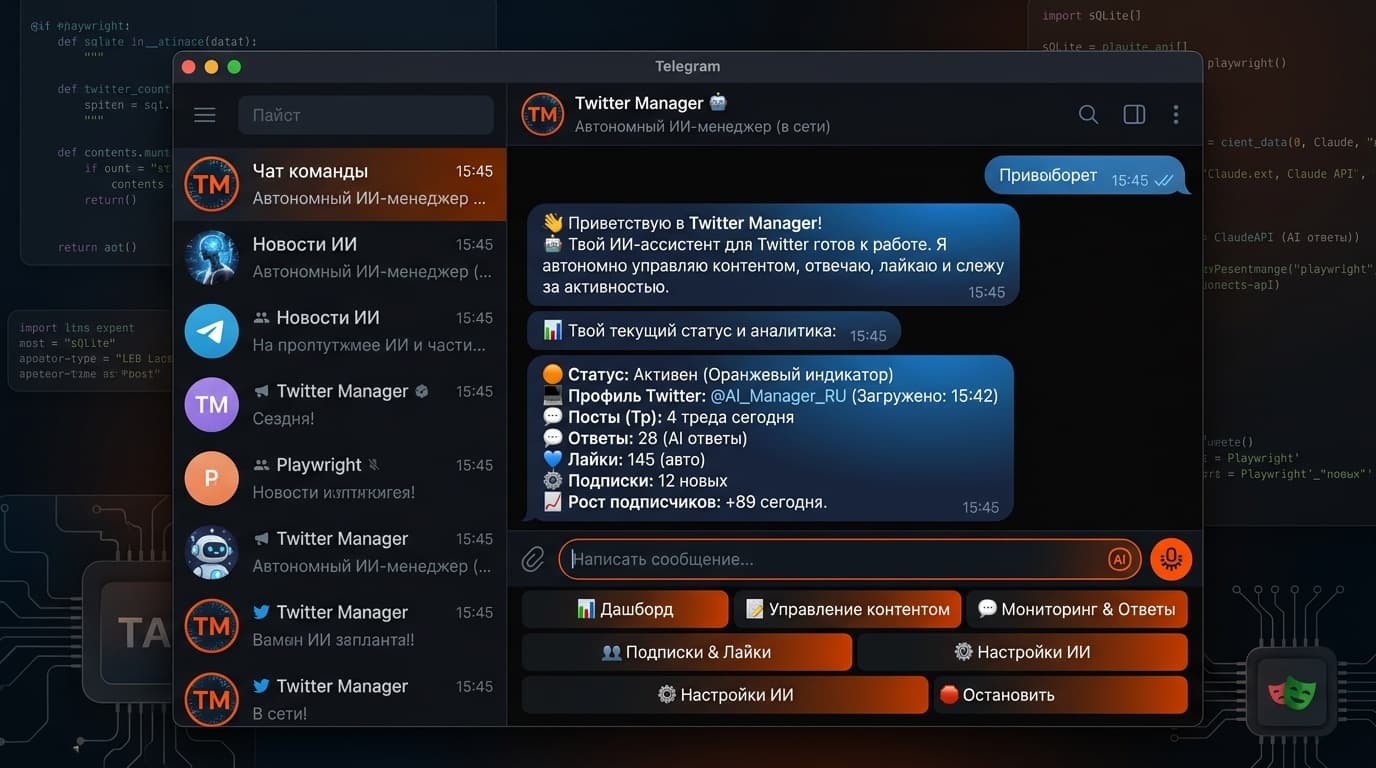1376x768 pixels.
Task: Open the hamburger menu in Telegram sidebar
Action: point(205,114)
